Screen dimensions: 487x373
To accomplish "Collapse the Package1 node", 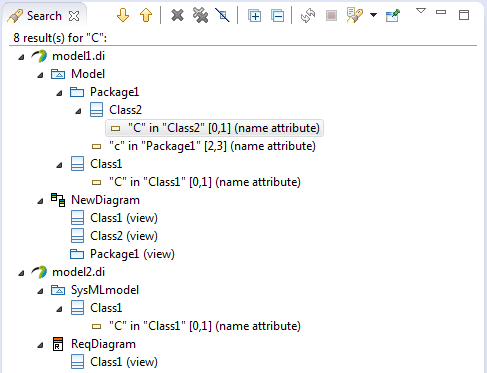I will (59, 93).
